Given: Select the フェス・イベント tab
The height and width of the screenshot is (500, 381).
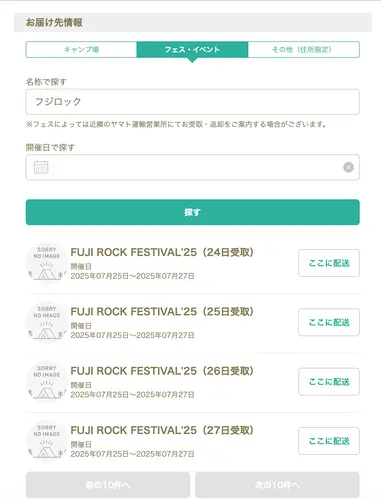Looking at the screenshot, I should click(192, 50).
